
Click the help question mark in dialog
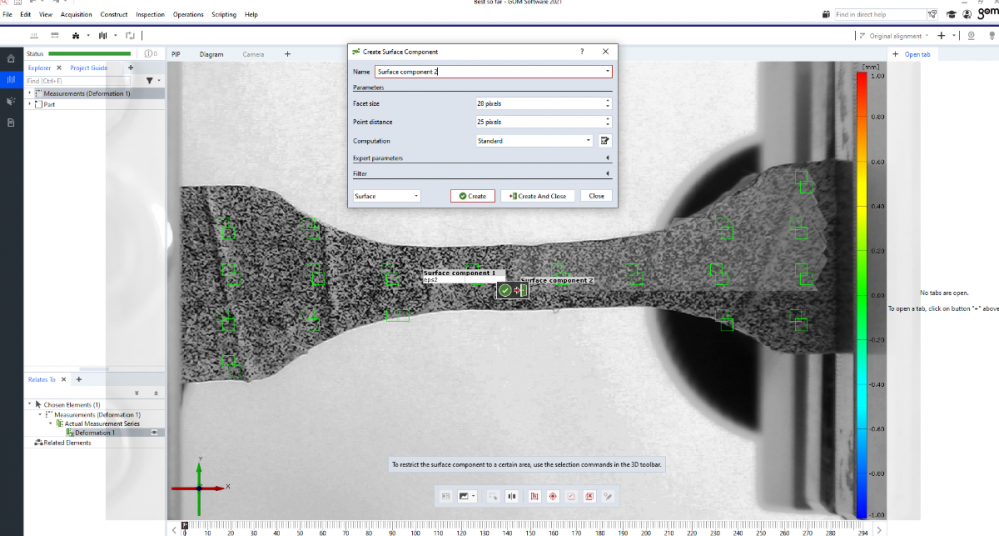pos(582,51)
